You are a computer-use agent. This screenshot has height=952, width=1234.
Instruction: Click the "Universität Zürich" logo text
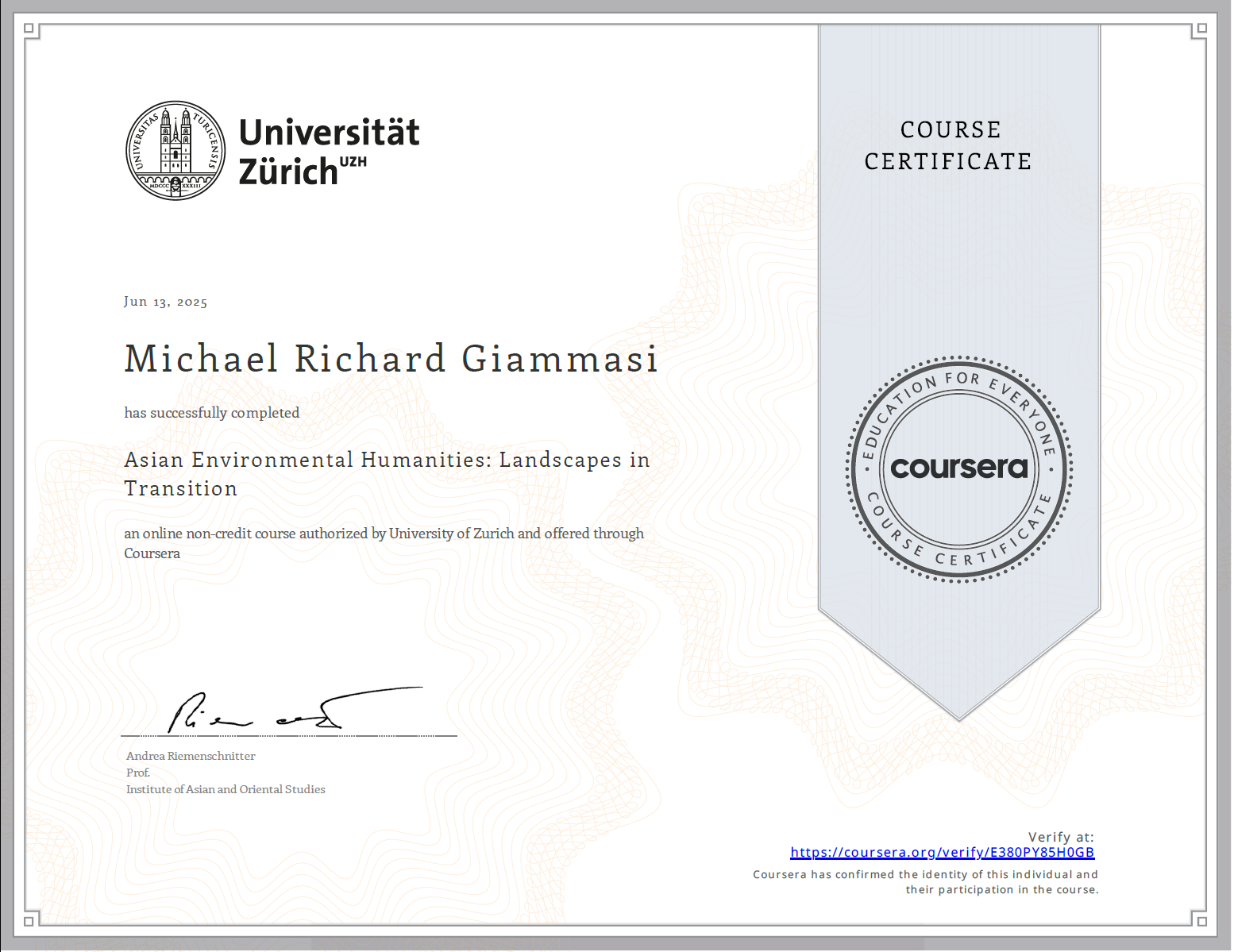coord(329,151)
